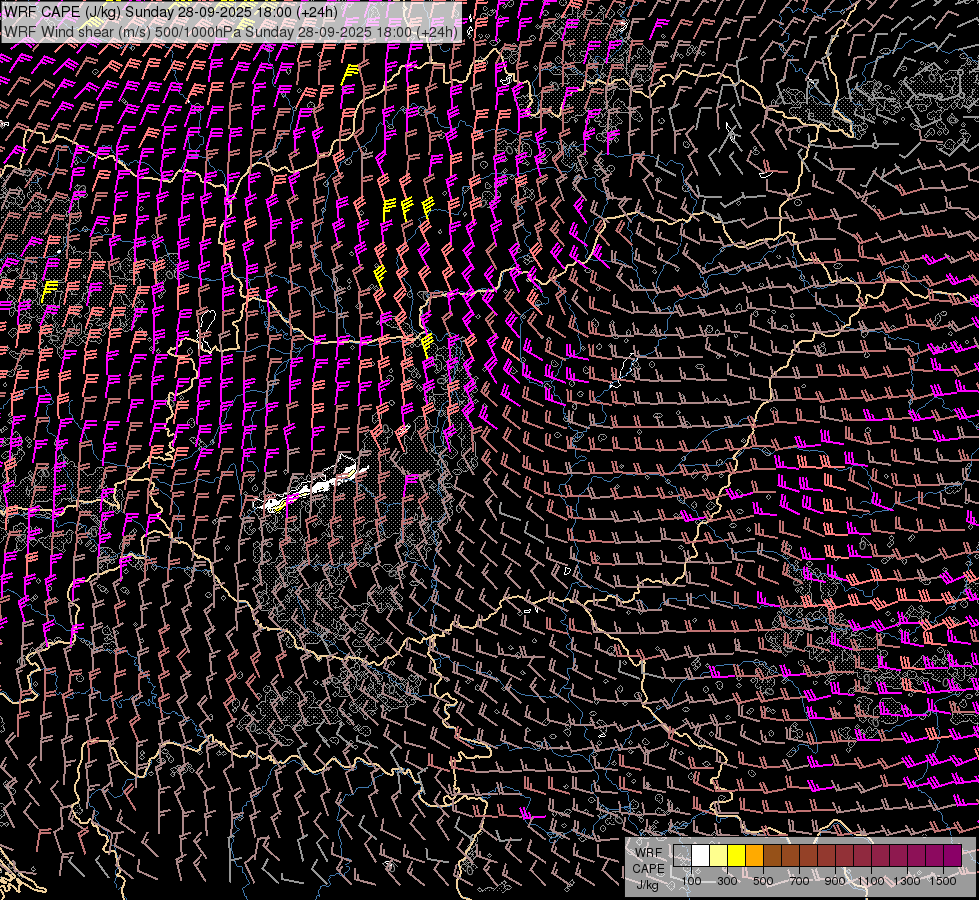Click the yellow wind barb on left edge
The image size is (979, 900).
click(x=49, y=289)
